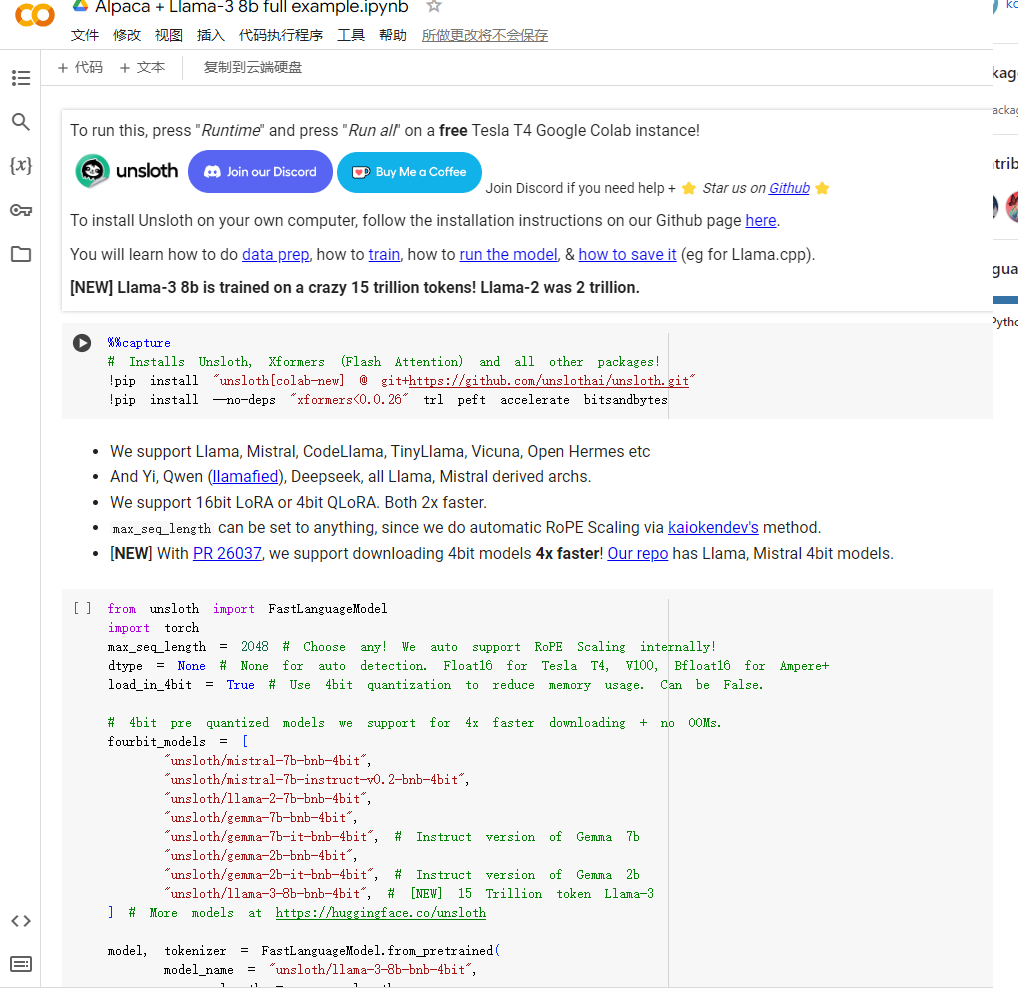Click the max_seq_length value 2048
The height and width of the screenshot is (1002, 1023).
coord(254,647)
